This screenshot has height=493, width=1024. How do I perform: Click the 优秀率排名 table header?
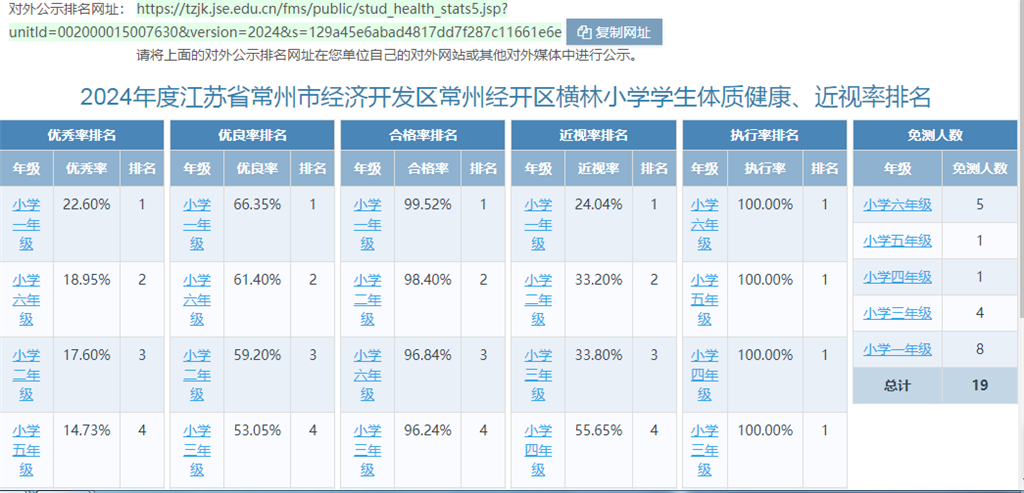click(x=82, y=135)
